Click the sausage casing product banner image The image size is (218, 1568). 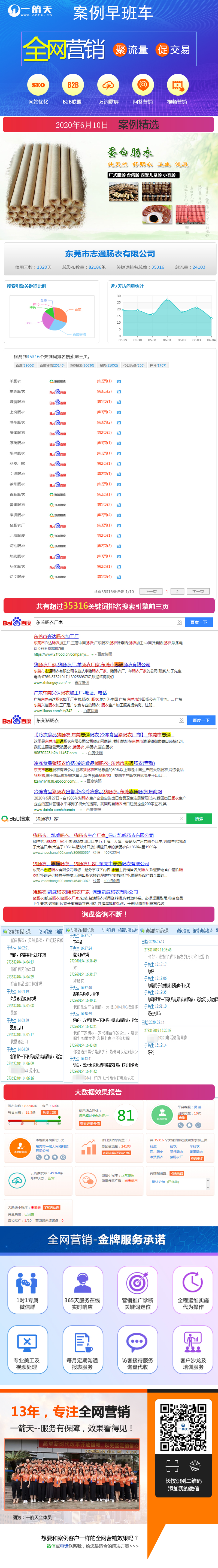109,186
